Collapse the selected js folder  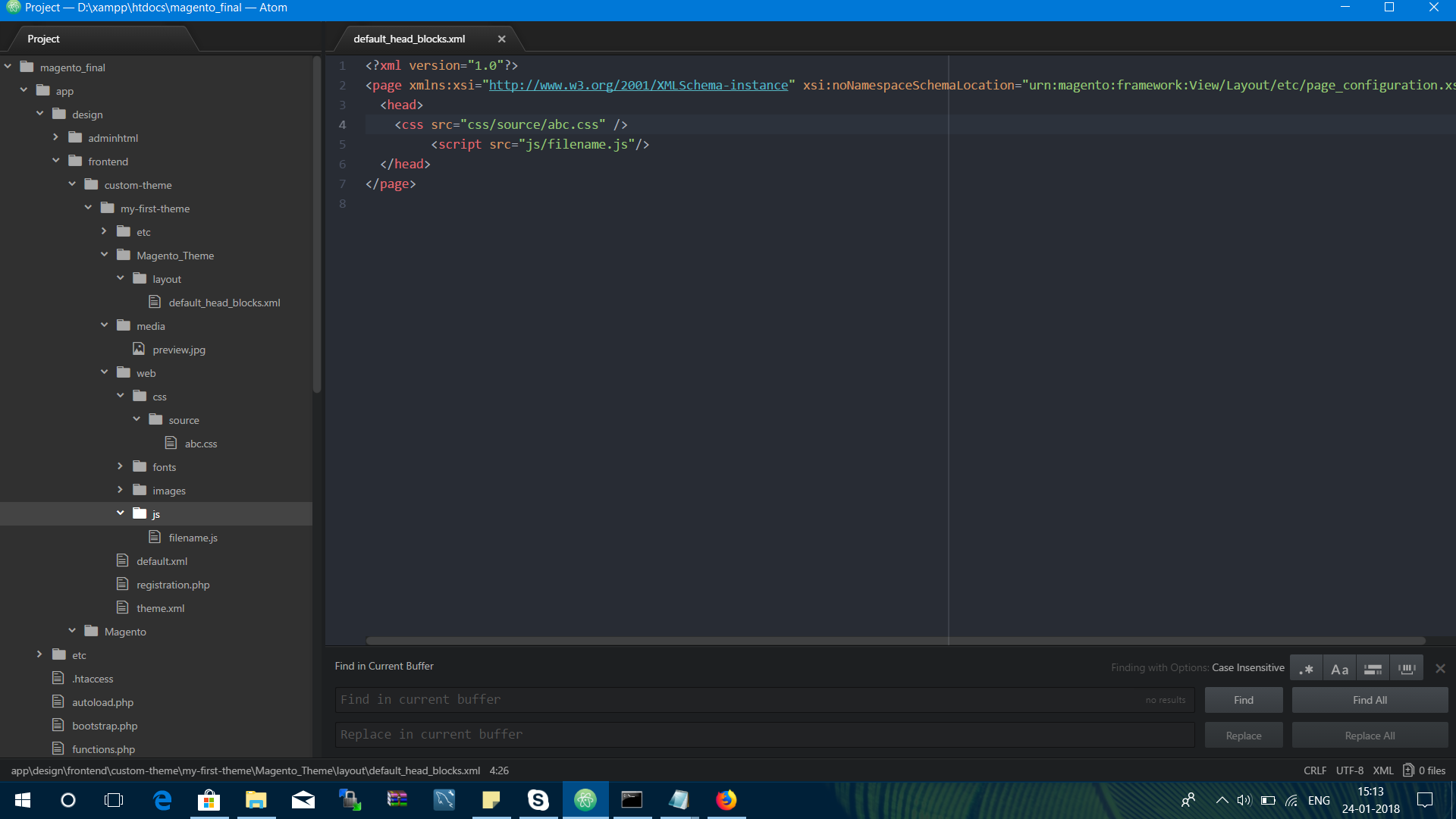coord(120,513)
